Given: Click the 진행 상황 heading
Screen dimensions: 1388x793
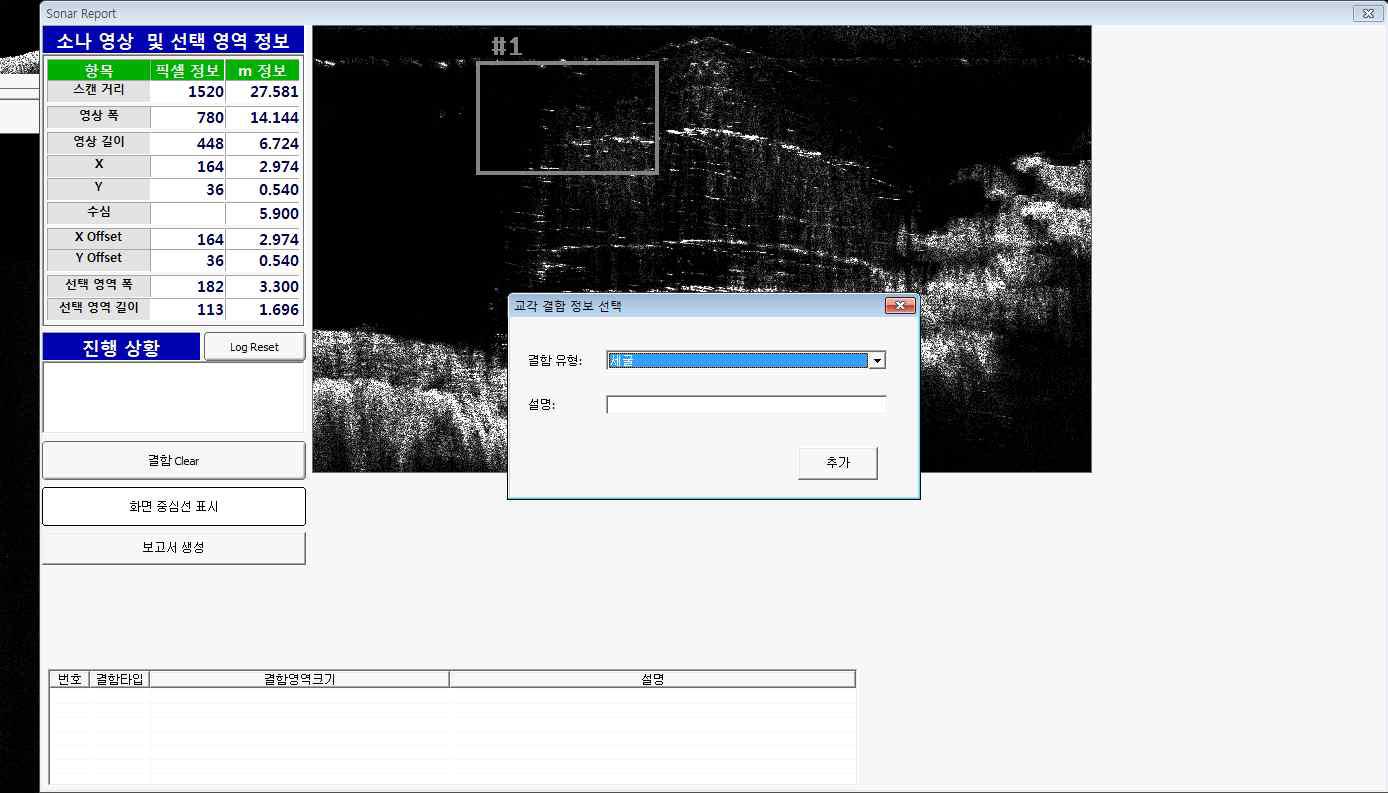Looking at the screenshot, I should point(121,347).
